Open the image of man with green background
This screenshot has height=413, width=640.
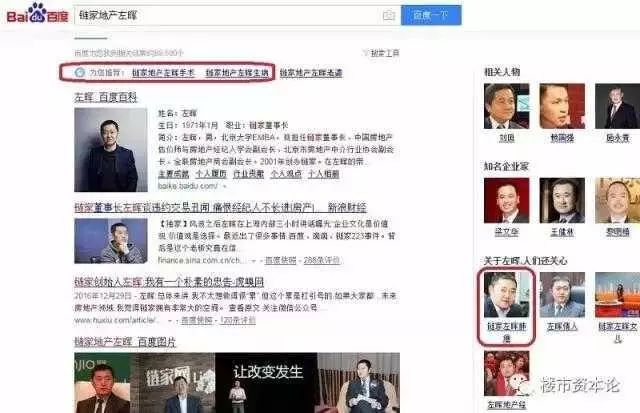pyautogui.click(x=102, y=383)
